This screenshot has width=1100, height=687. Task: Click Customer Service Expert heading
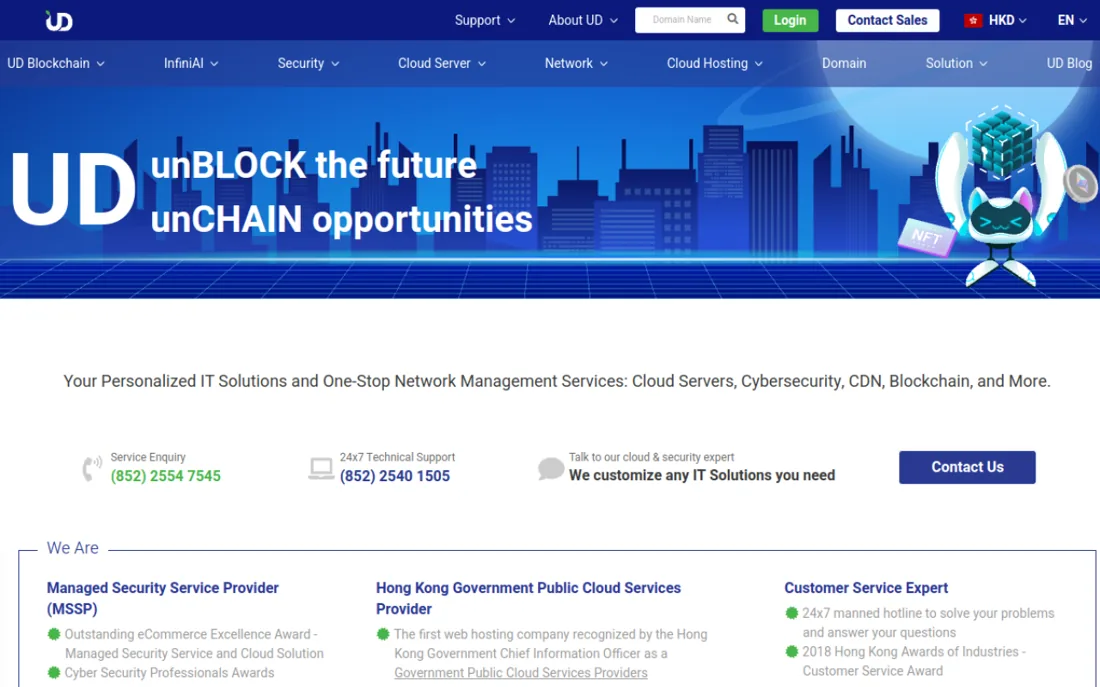(x=866, y=588)
